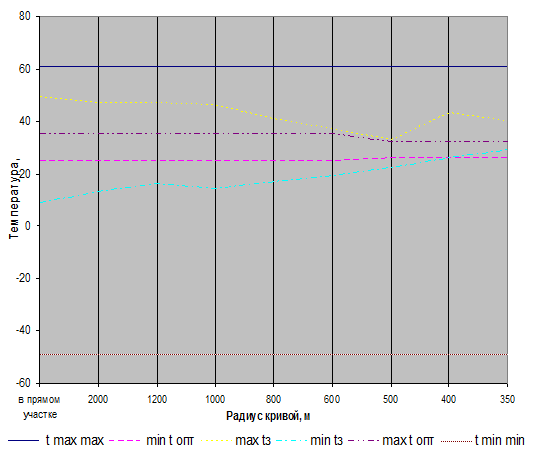
Task: Click the 'Радиус кривой, м' axis title
Action: point(268,416)
